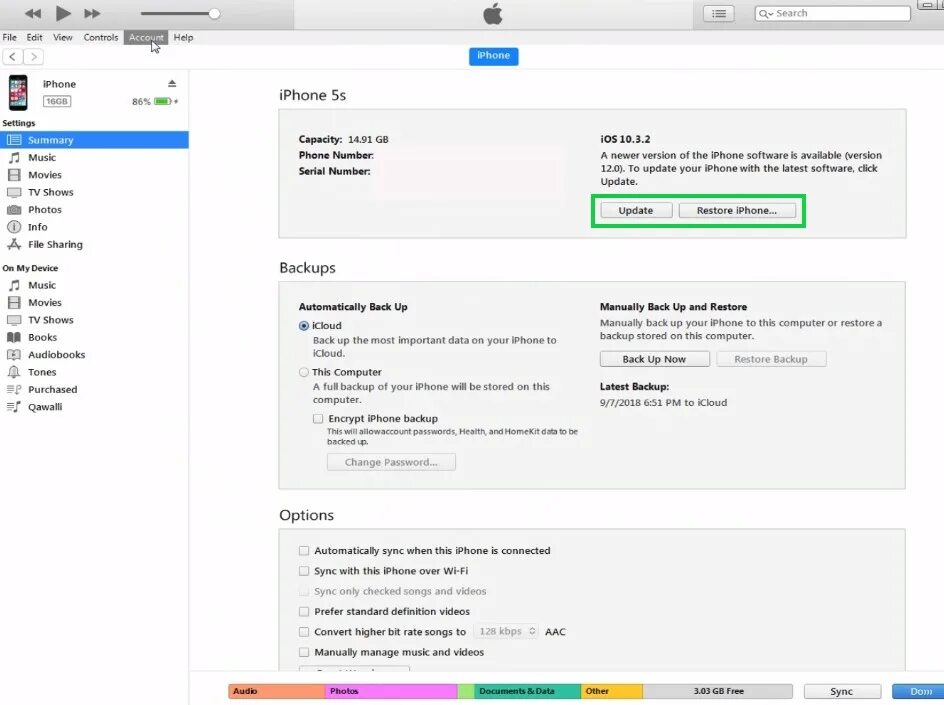This screenshot has height=705, width=944.
Task: Click the 16GB capacity badge
Action: click(x=57, y=101)
